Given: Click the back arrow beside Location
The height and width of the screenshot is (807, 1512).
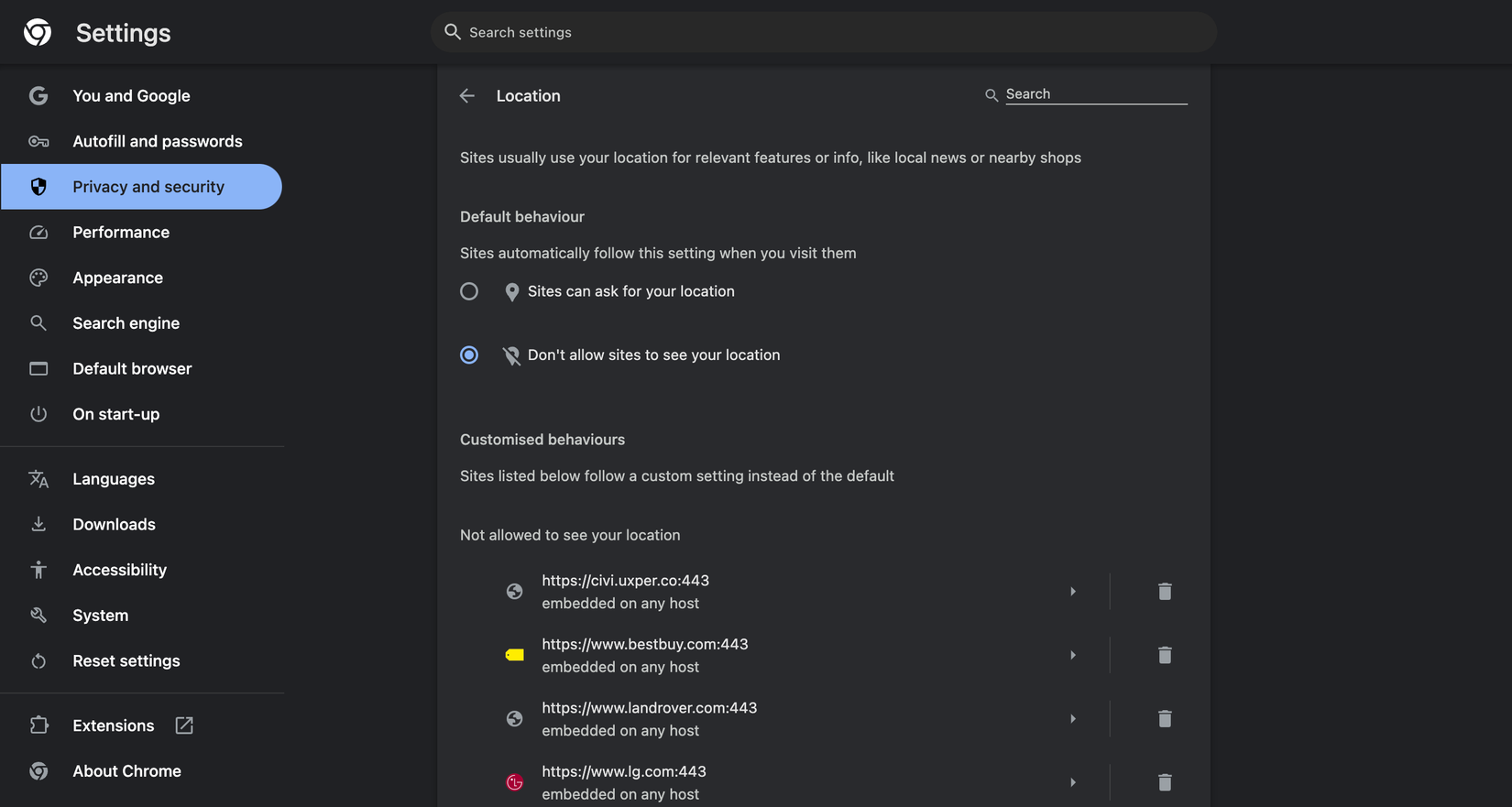Looking at the screenshot, I should (467, 96).
